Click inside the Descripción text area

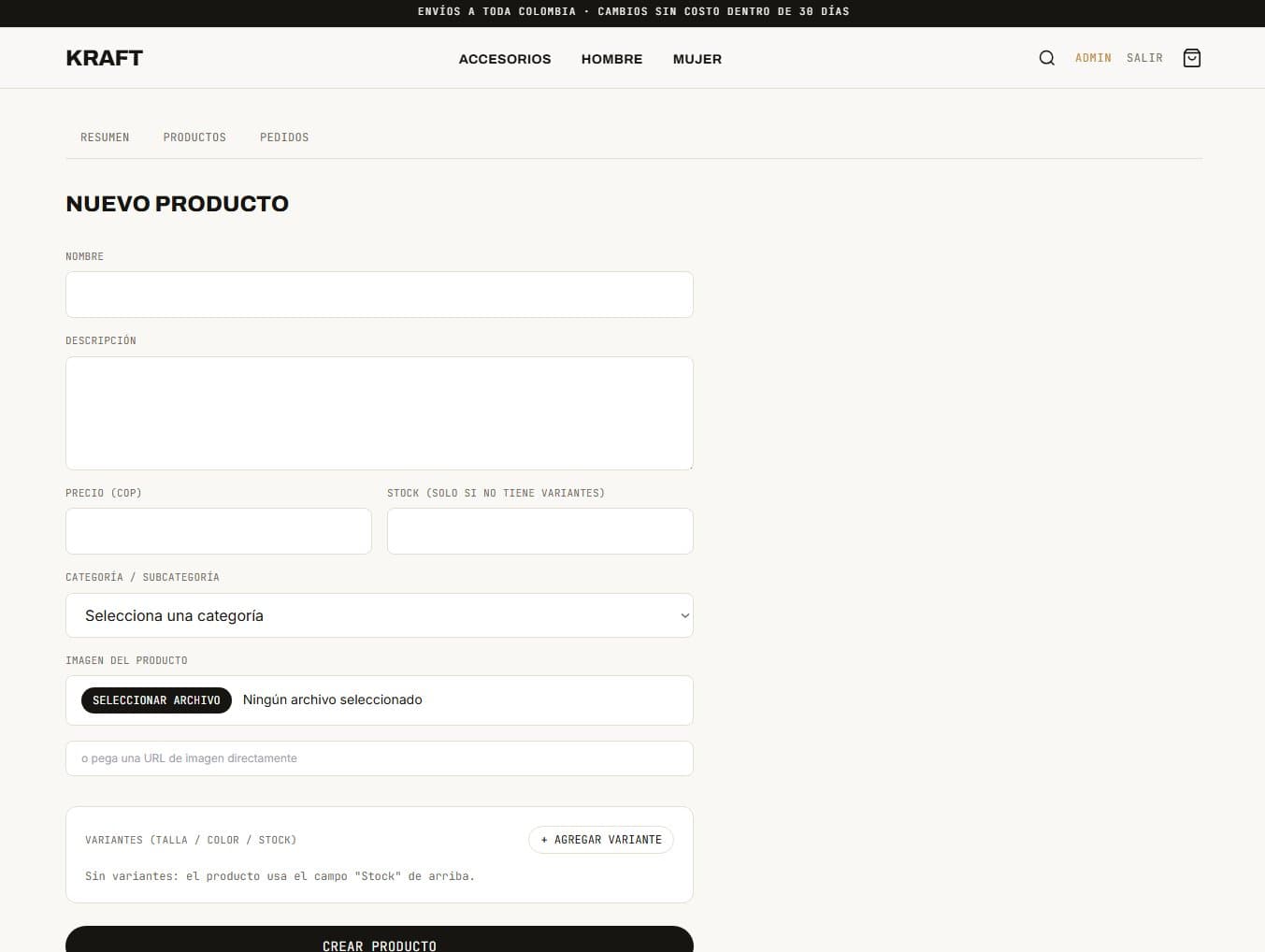point(380,413)
